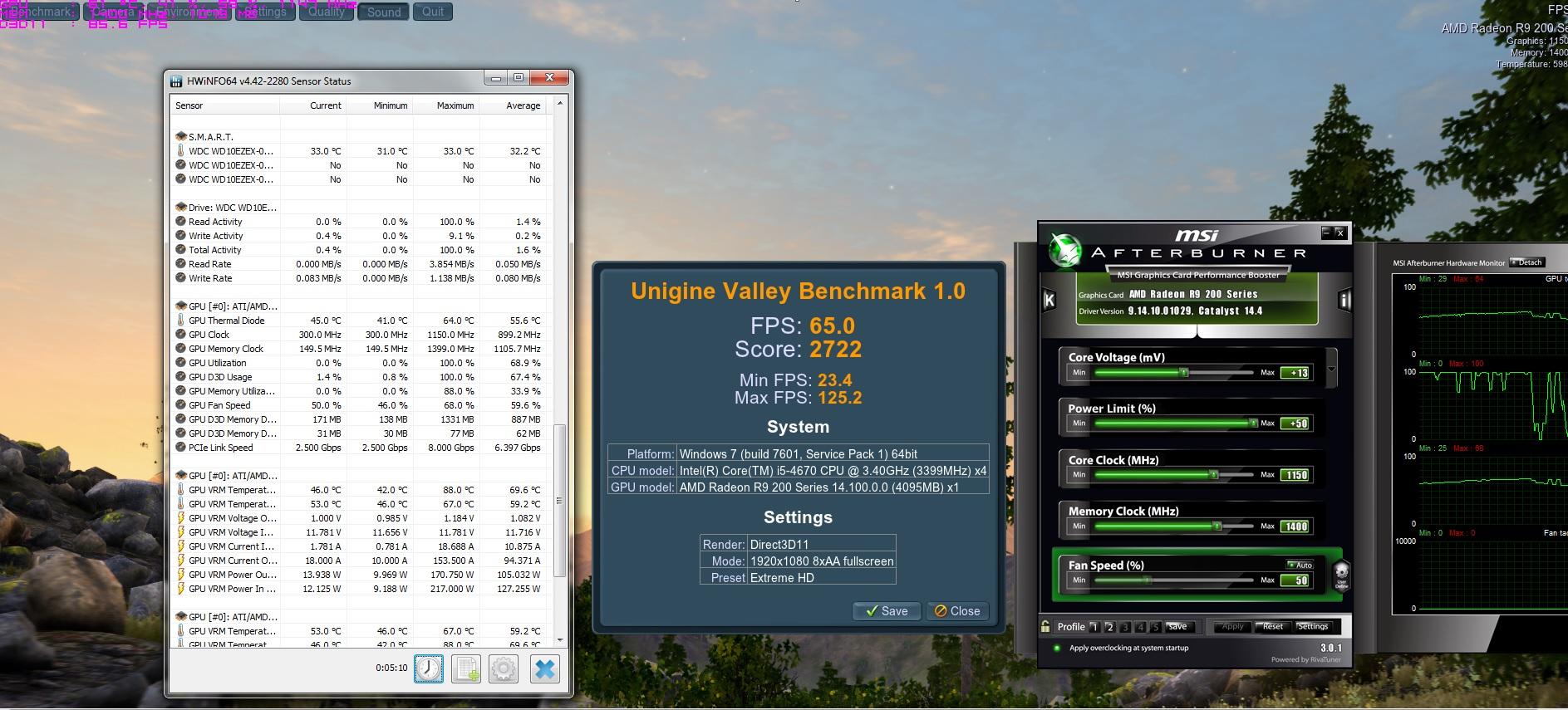Click the GPU Clock sensor icon
Image resolution: width=1568 pixels, height=710 pixels.
180,335
